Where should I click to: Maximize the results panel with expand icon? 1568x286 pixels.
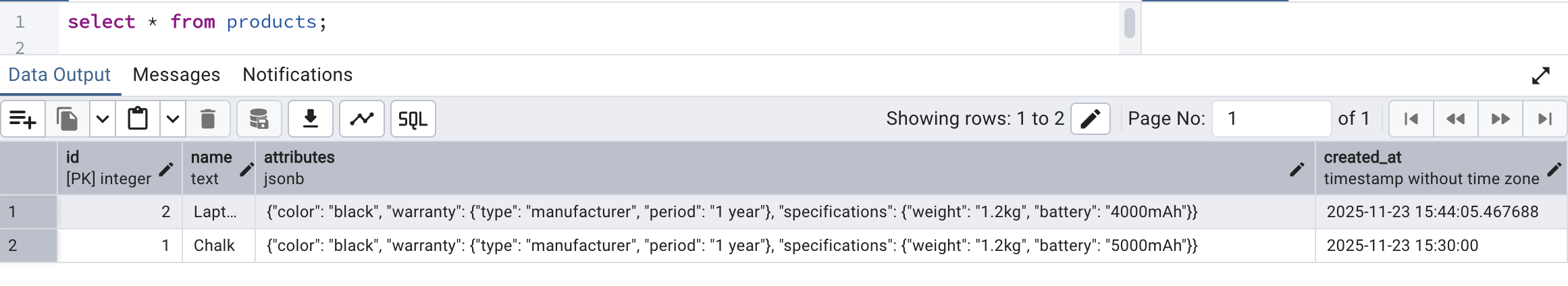(1541, 76)
